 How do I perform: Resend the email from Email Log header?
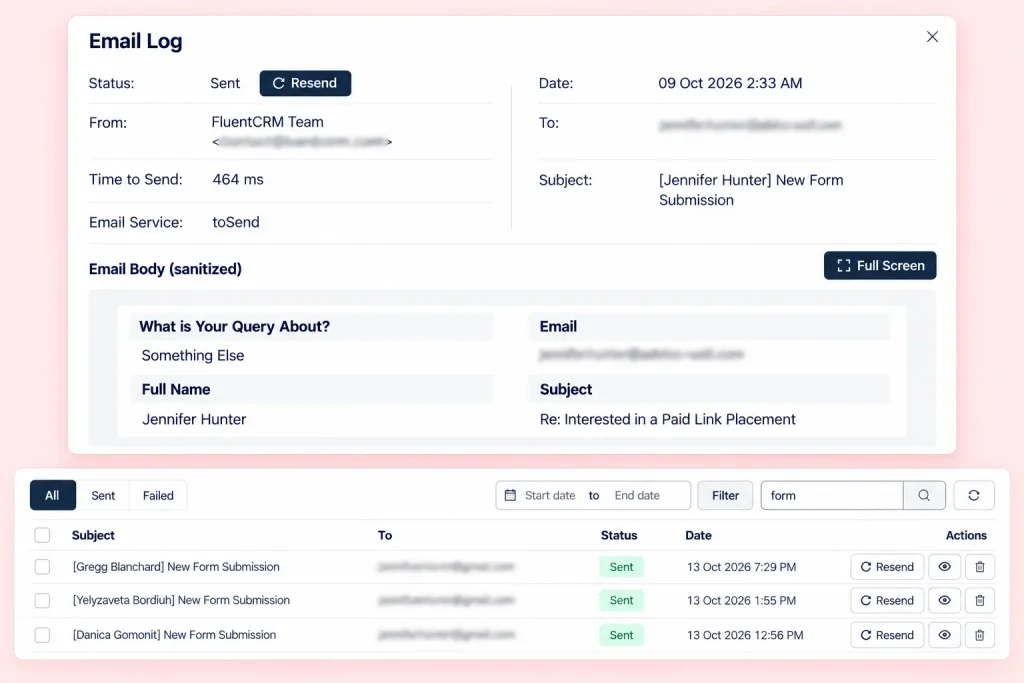tap(305, 83)
